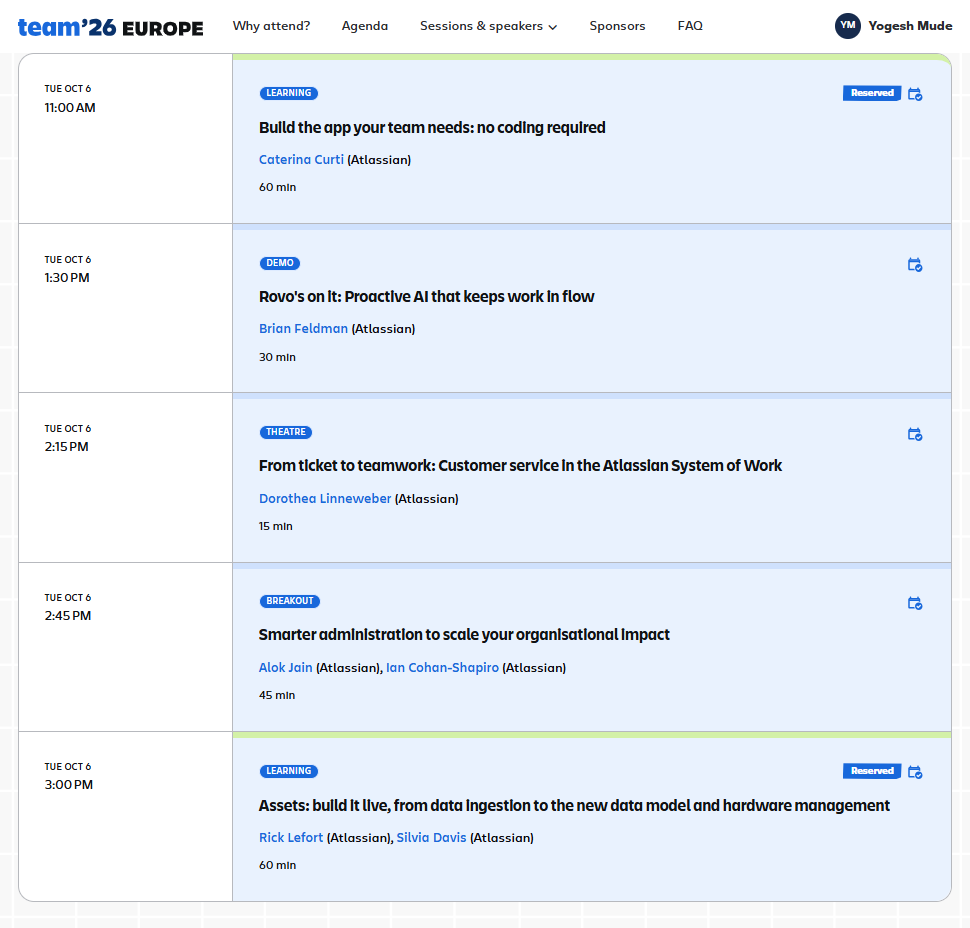Click the LEARNING tag on 3:00 PM session
The height and width of the screenshot is (928, 970).
289,771
